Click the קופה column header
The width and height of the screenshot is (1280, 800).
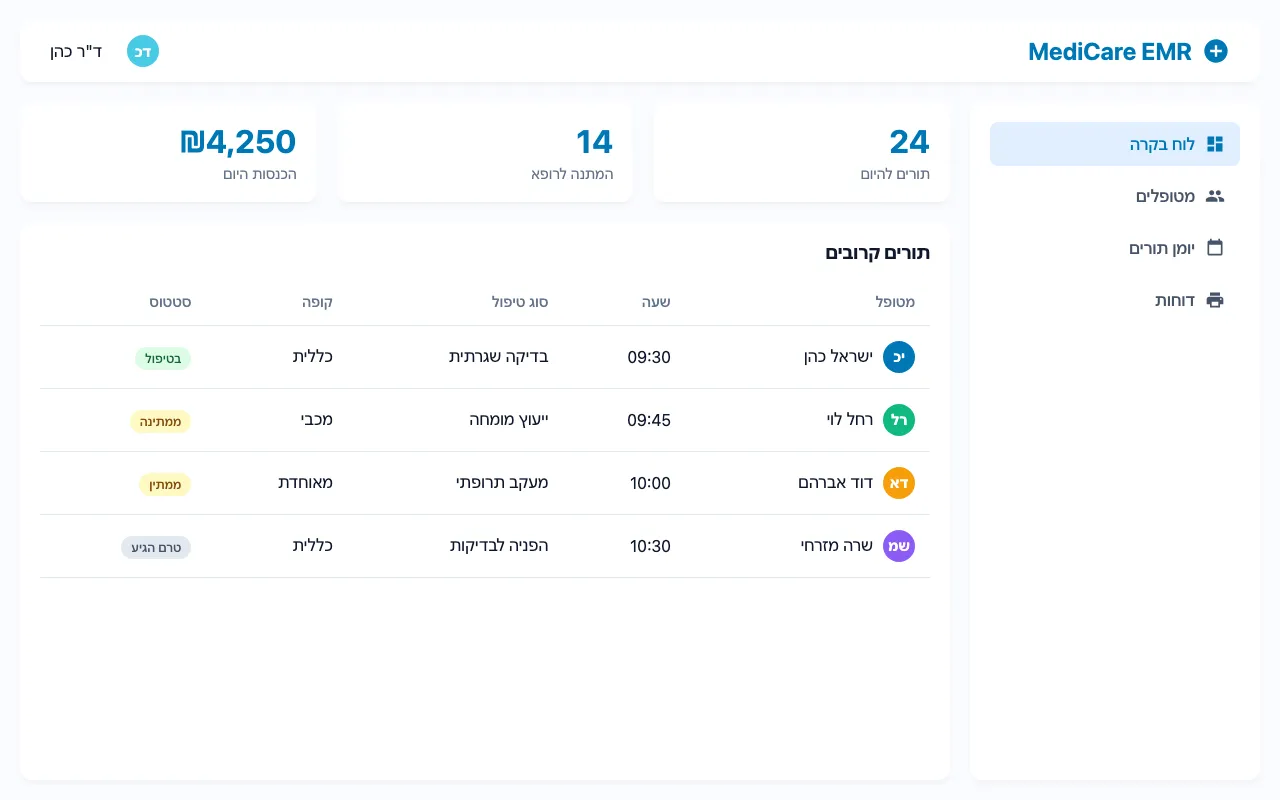(x=318, y=301)
